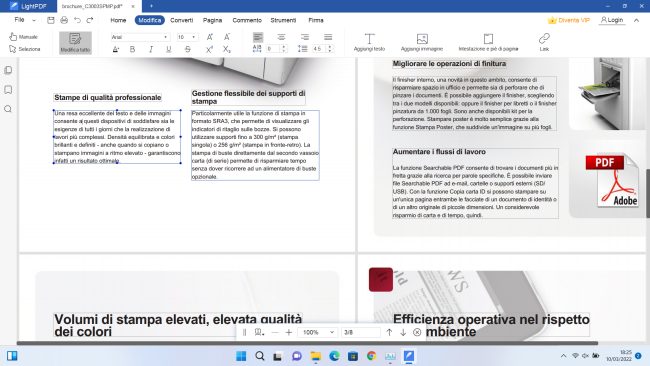
Task: Toggle bold text formatting
Action: (133, 49)
